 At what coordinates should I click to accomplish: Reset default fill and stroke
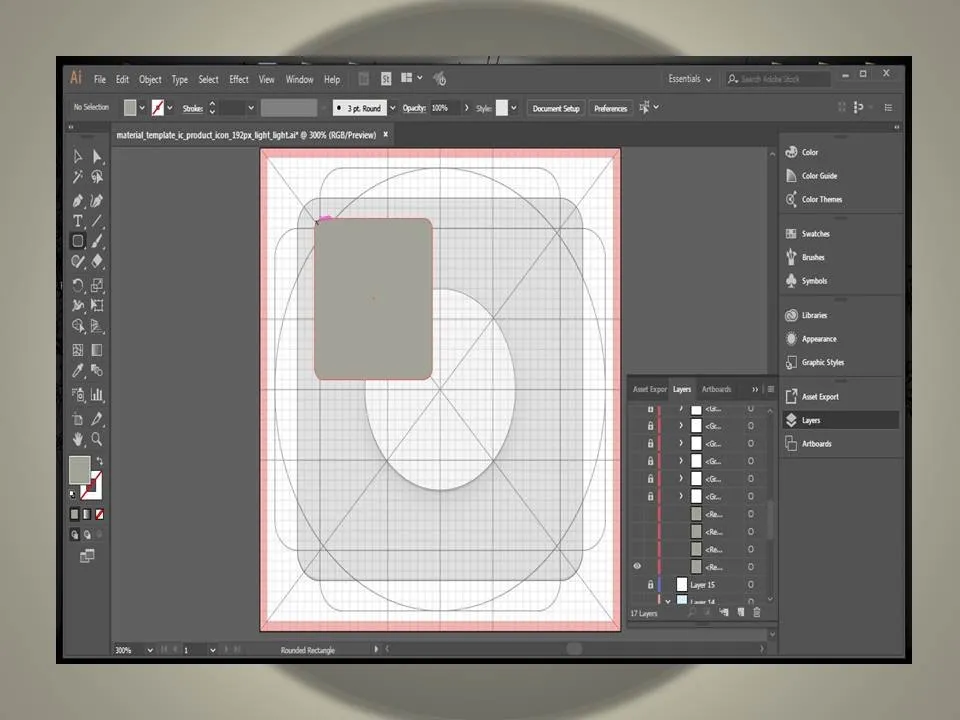[x=73, y=493]
